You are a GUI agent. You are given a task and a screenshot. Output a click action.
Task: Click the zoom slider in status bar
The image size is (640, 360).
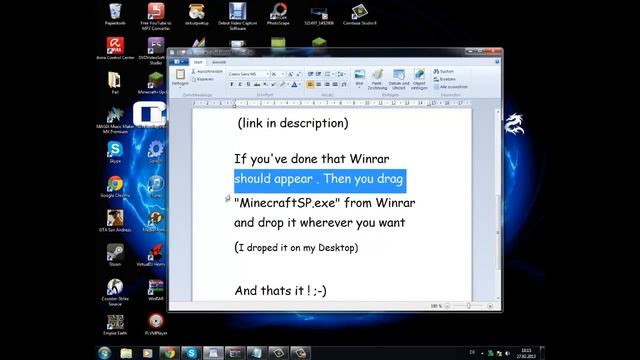pyautogui.click(x=469, y=306)
